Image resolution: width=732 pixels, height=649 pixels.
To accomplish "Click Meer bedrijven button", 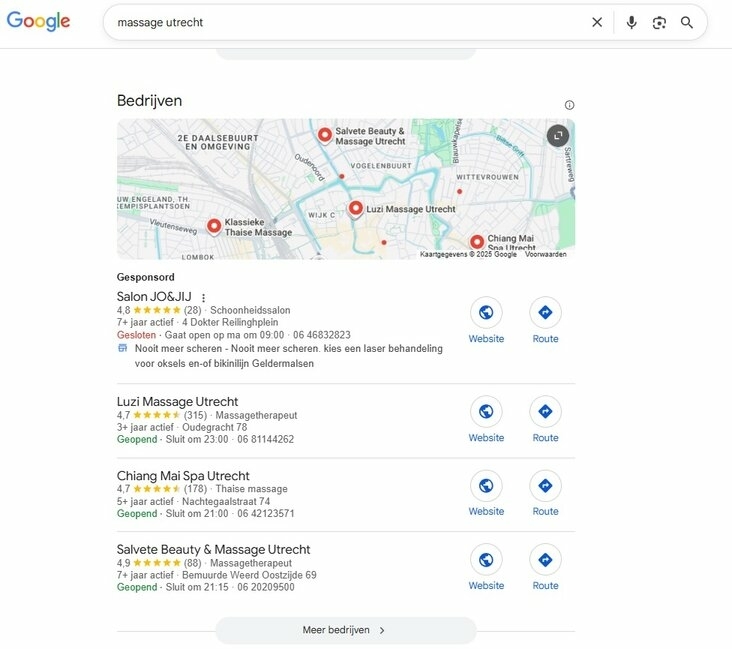I will click(x=346, y=630).
